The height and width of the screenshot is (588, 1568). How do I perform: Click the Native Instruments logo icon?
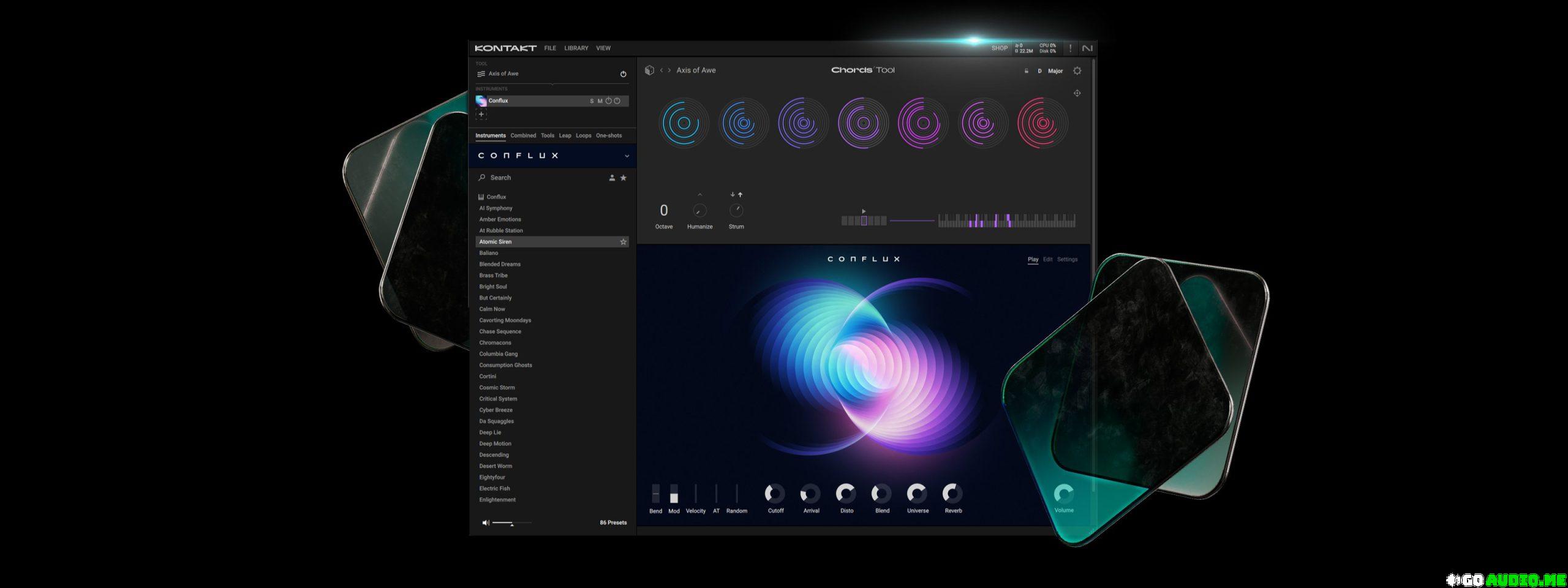click(x=1087, y=48)
